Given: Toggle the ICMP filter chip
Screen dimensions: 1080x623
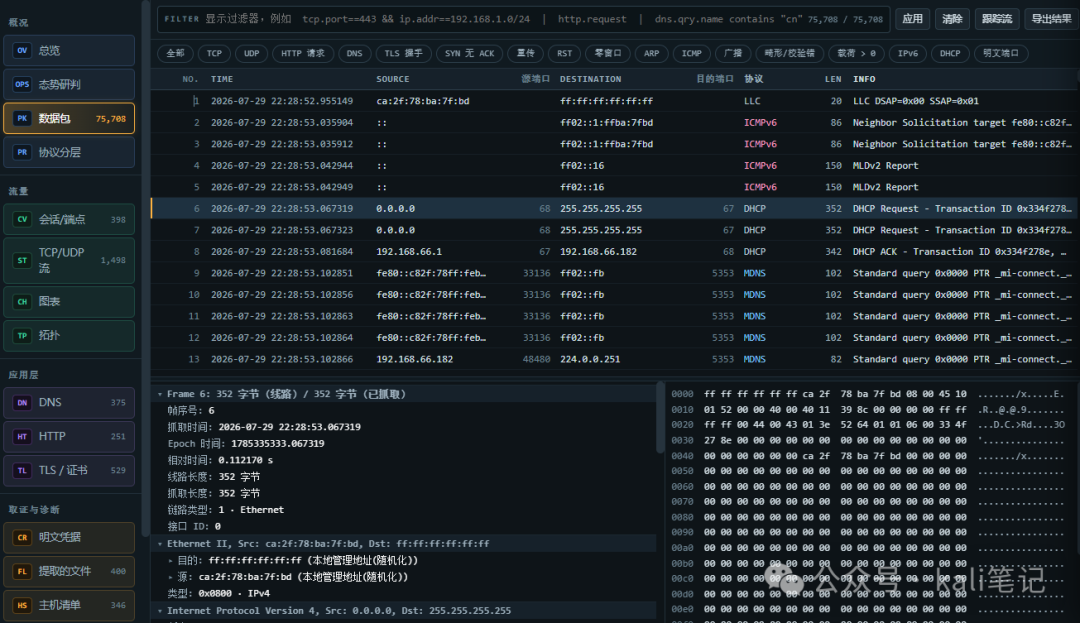Looking at the screenshot, I should 692,53.
